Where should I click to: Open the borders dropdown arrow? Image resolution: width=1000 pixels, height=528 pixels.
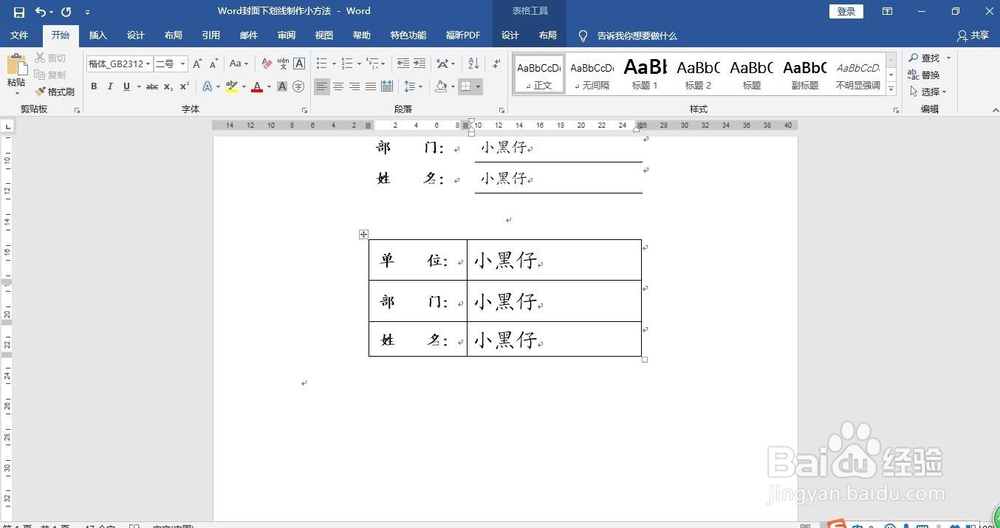478,87
